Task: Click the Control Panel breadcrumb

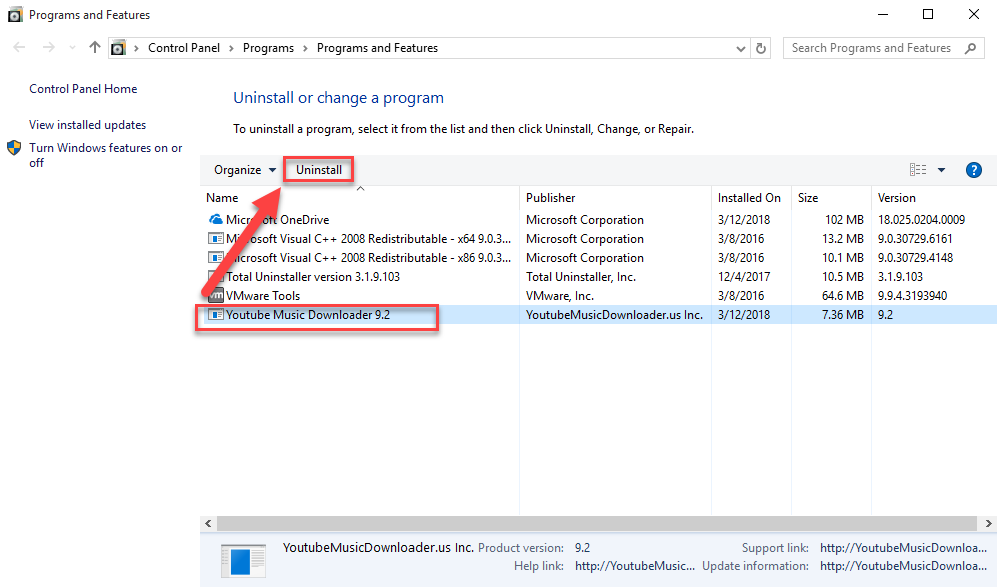Action: 184,48
